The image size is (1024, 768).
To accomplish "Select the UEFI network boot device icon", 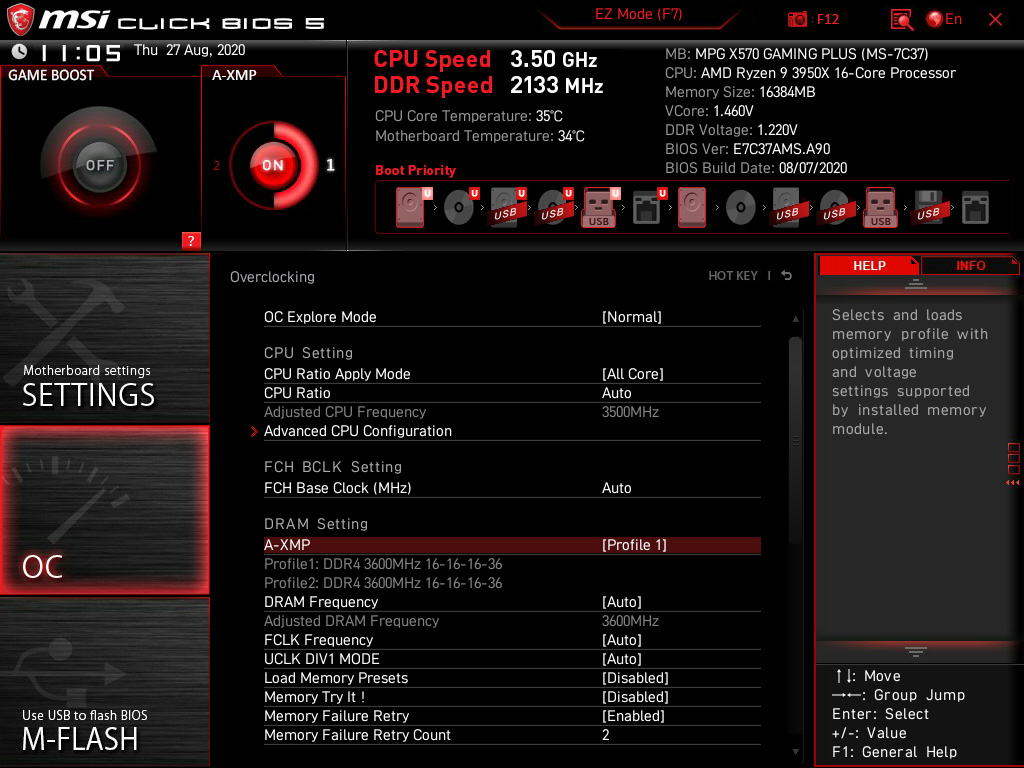I will pyautogui.click(x=647, y=208).
